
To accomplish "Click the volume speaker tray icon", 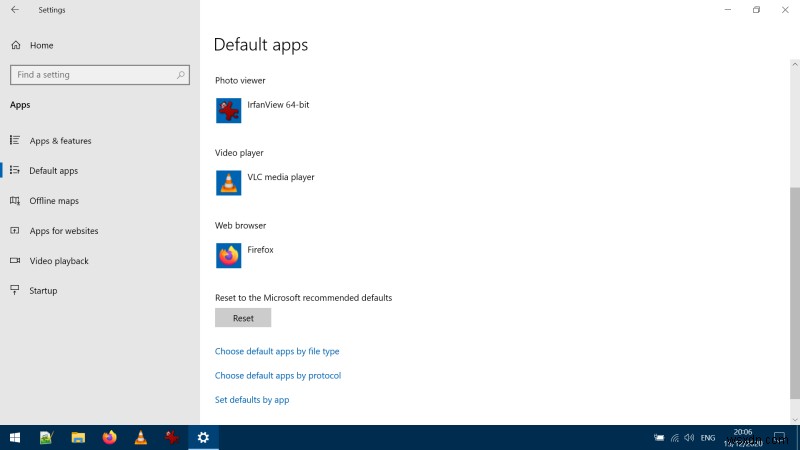I will (689, 438).
